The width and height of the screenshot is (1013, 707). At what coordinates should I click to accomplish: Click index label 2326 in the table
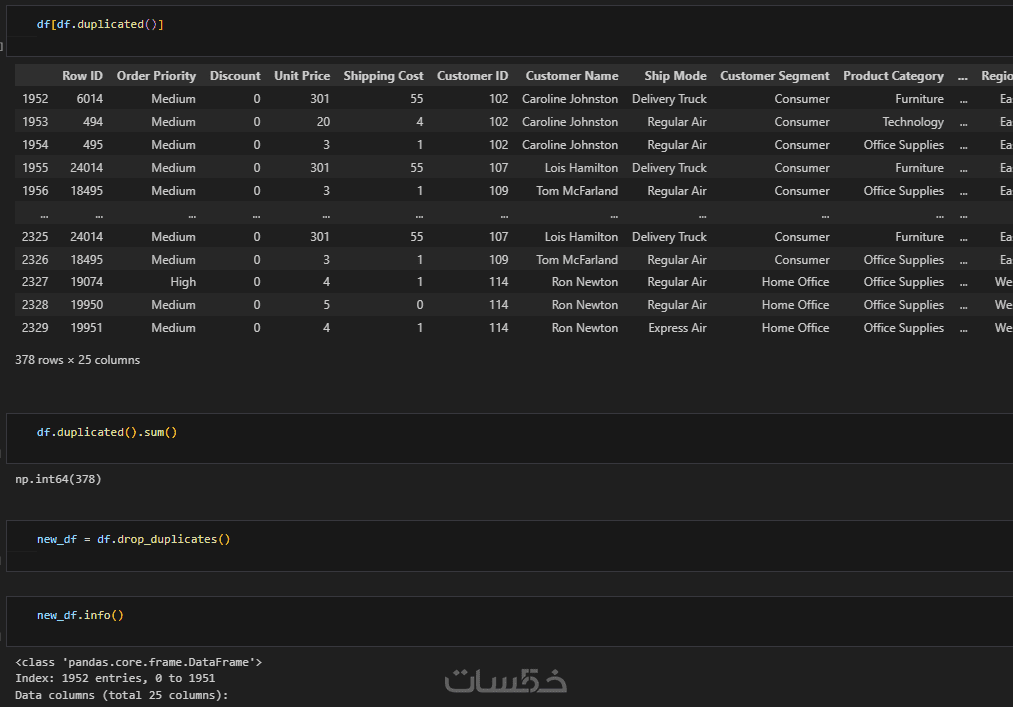35,259
